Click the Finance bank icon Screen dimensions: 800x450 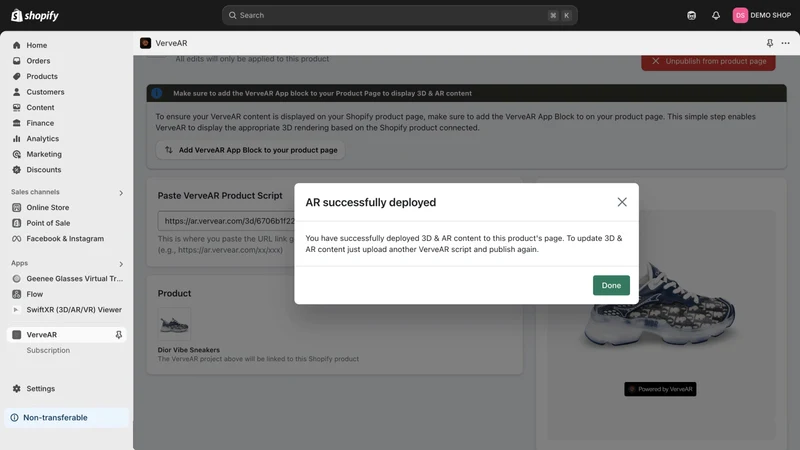(x=17, y=123)
